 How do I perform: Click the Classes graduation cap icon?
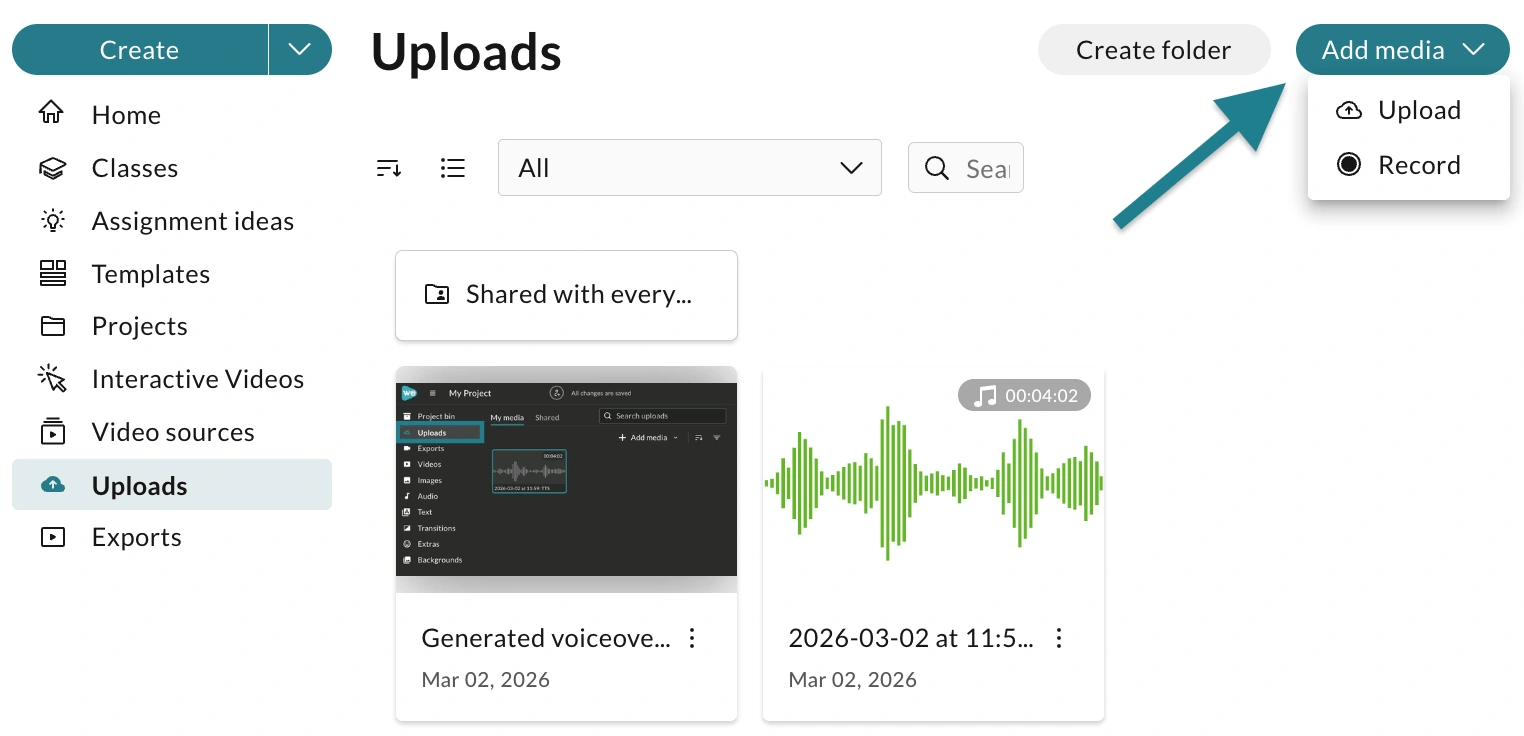(52, 168)
